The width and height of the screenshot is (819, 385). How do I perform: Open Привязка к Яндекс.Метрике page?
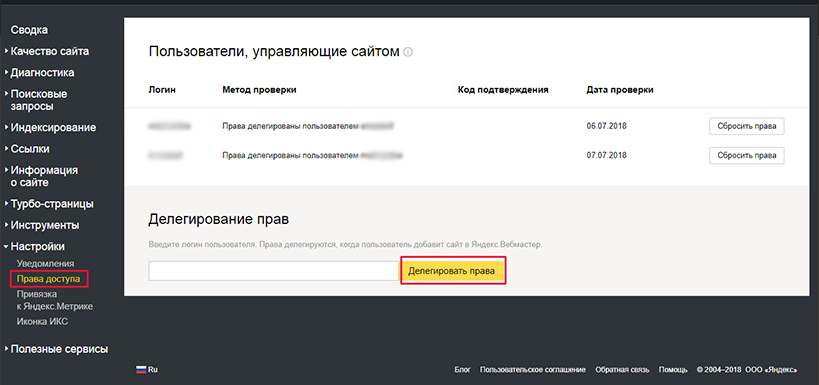55,300
